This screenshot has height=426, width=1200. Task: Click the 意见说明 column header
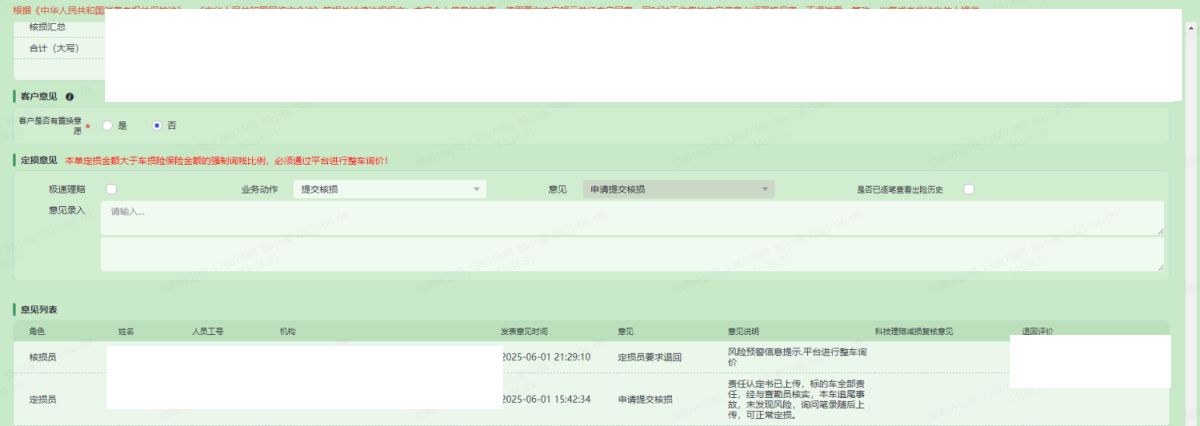click(x=744, y=331)
